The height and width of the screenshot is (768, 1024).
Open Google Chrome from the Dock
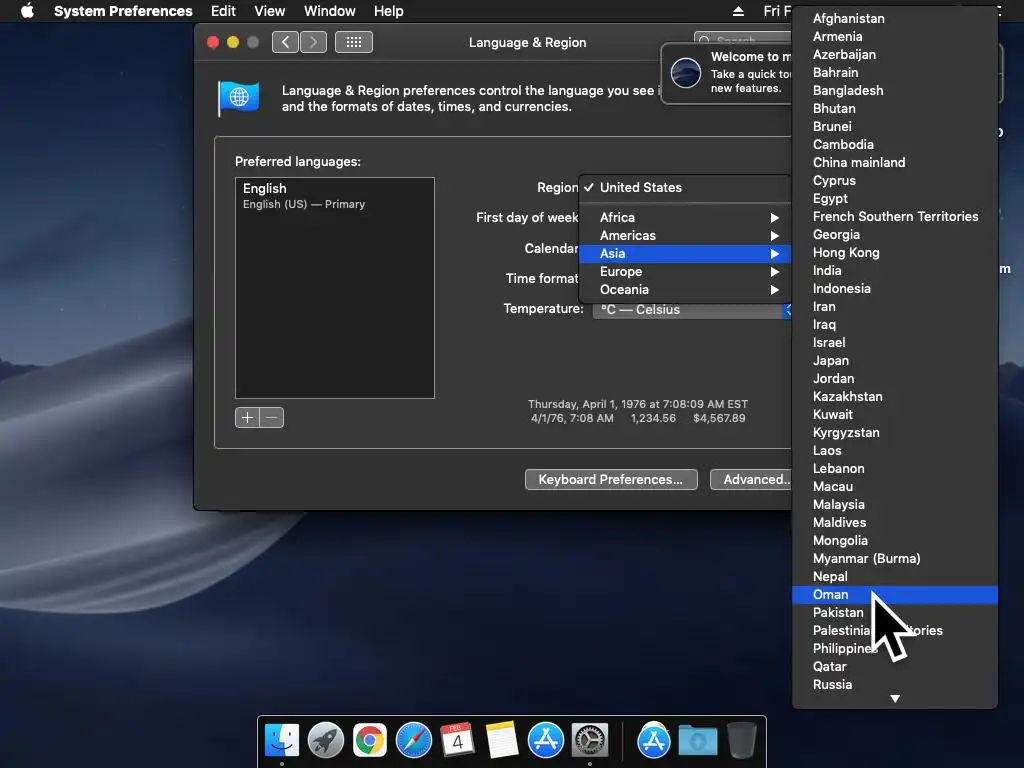(370, 741)
